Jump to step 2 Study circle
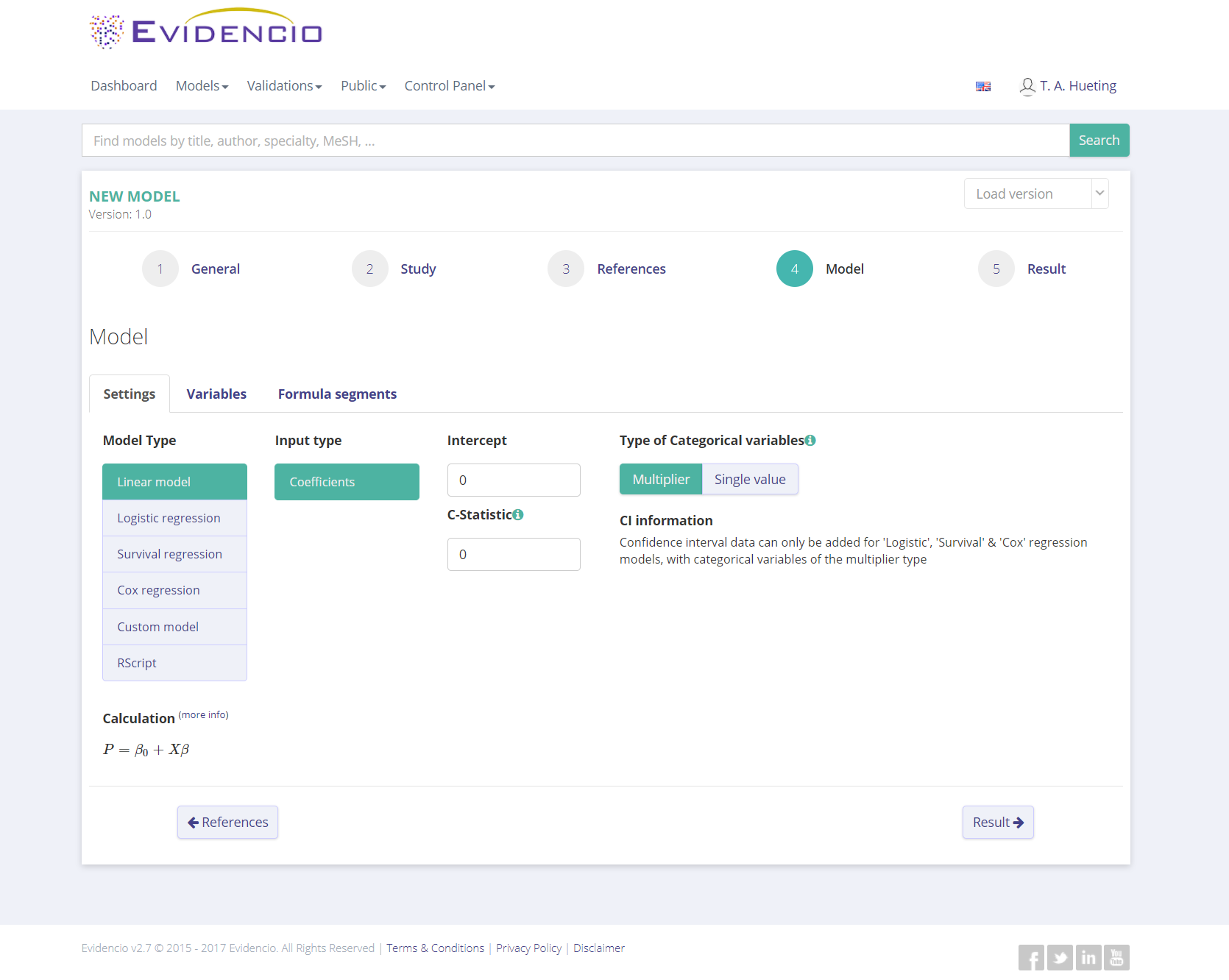The image size is (1229, 980). coord(369,269)
